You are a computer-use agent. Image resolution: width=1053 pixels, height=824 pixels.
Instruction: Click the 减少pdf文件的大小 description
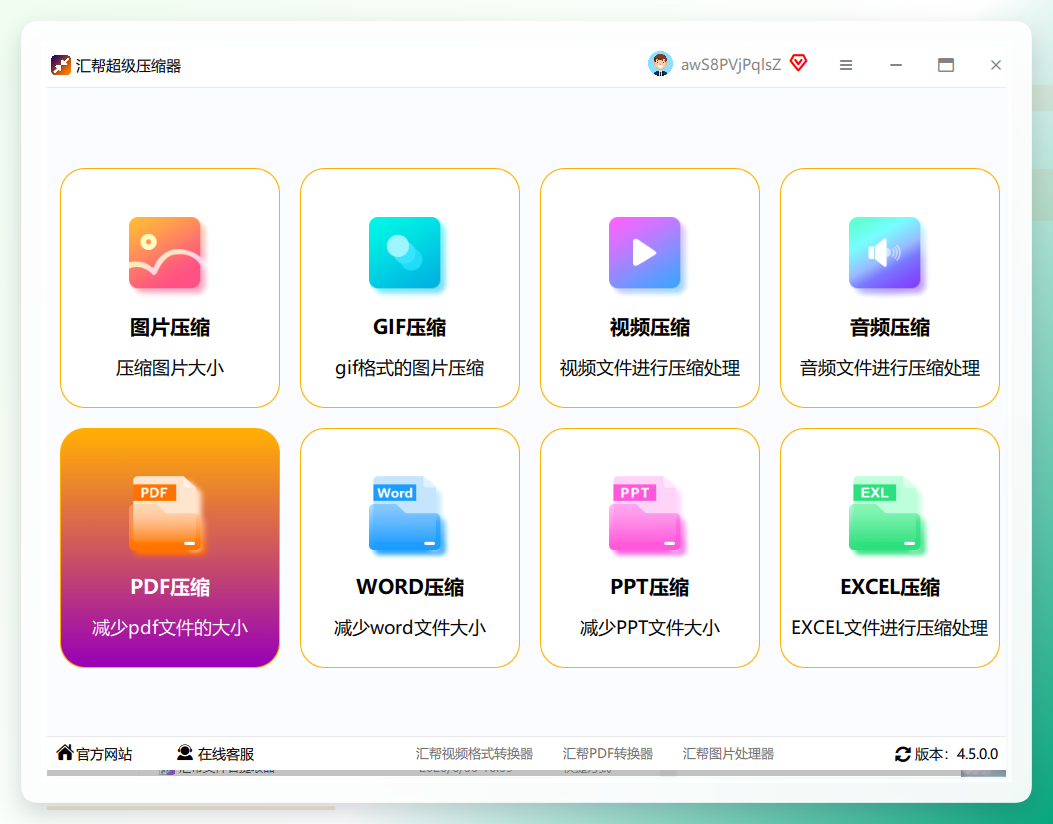(x=170, y=628)
